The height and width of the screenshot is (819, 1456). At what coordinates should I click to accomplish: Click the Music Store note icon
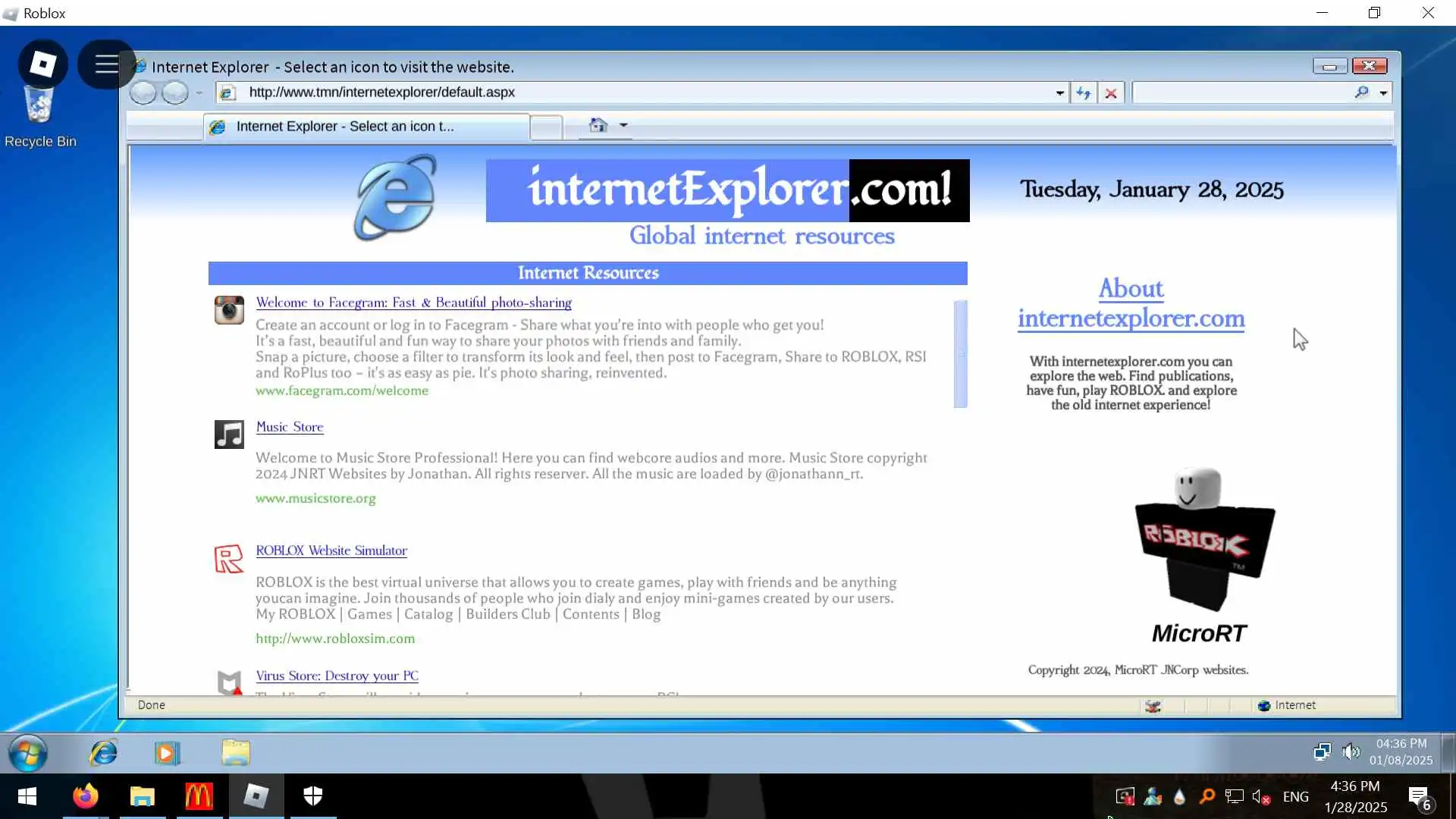click(229, 435)
